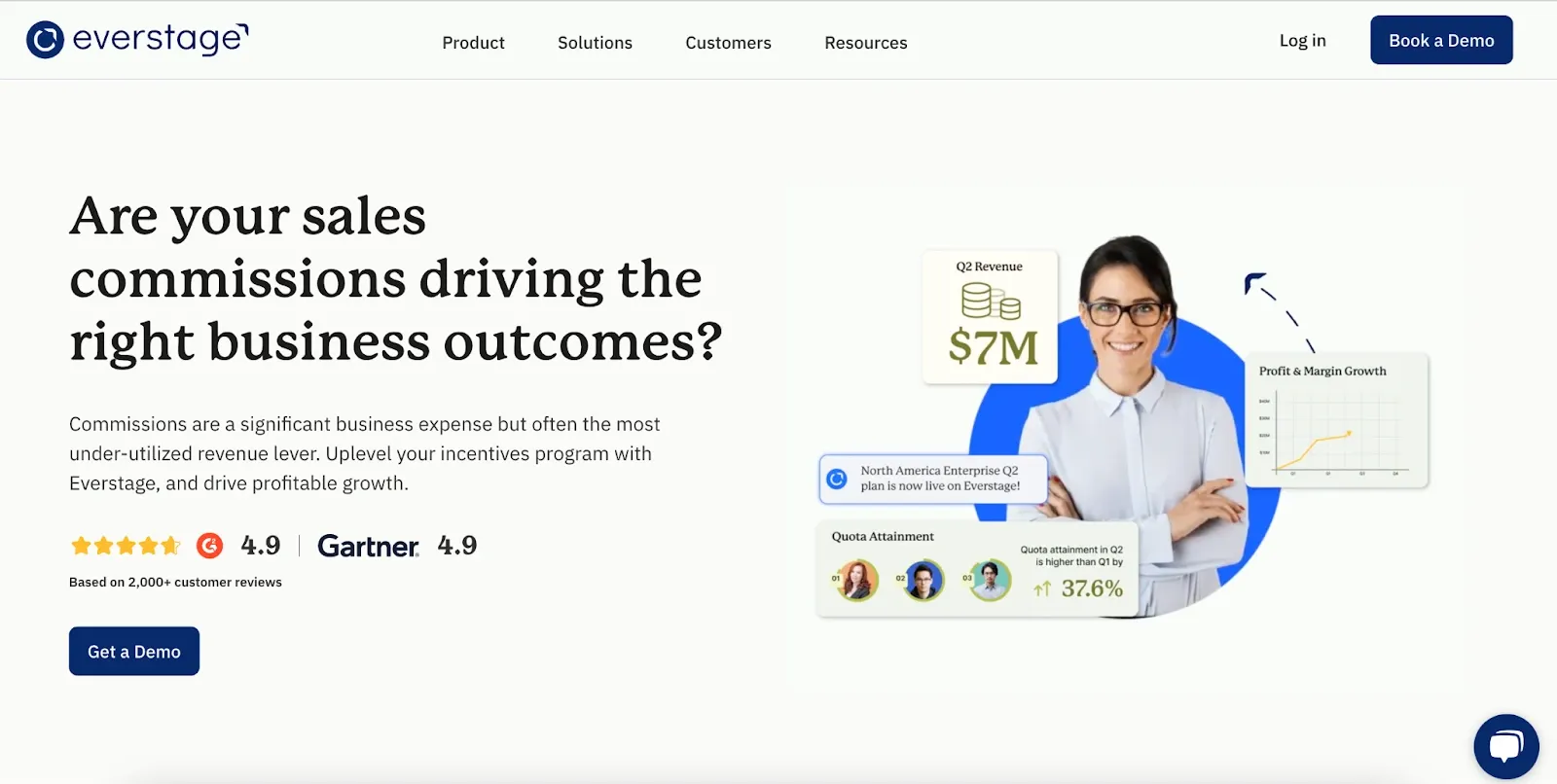Click the 'Q2 Revenue' card title
The width and height of the screenshot is (1557, 784).
(x=989, y=267)
